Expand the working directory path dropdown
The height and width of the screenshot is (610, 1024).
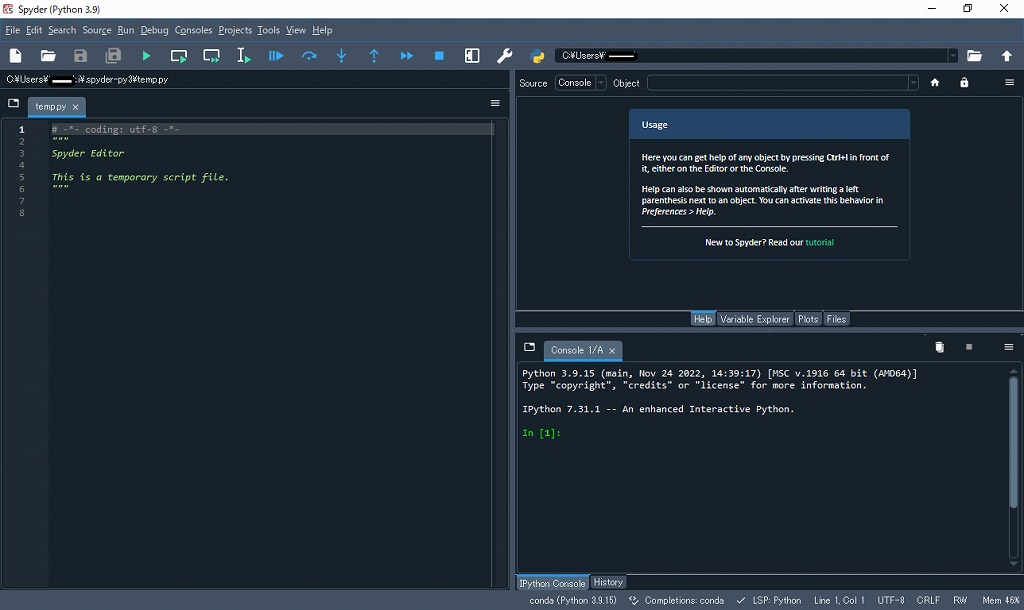click(952, 56)
